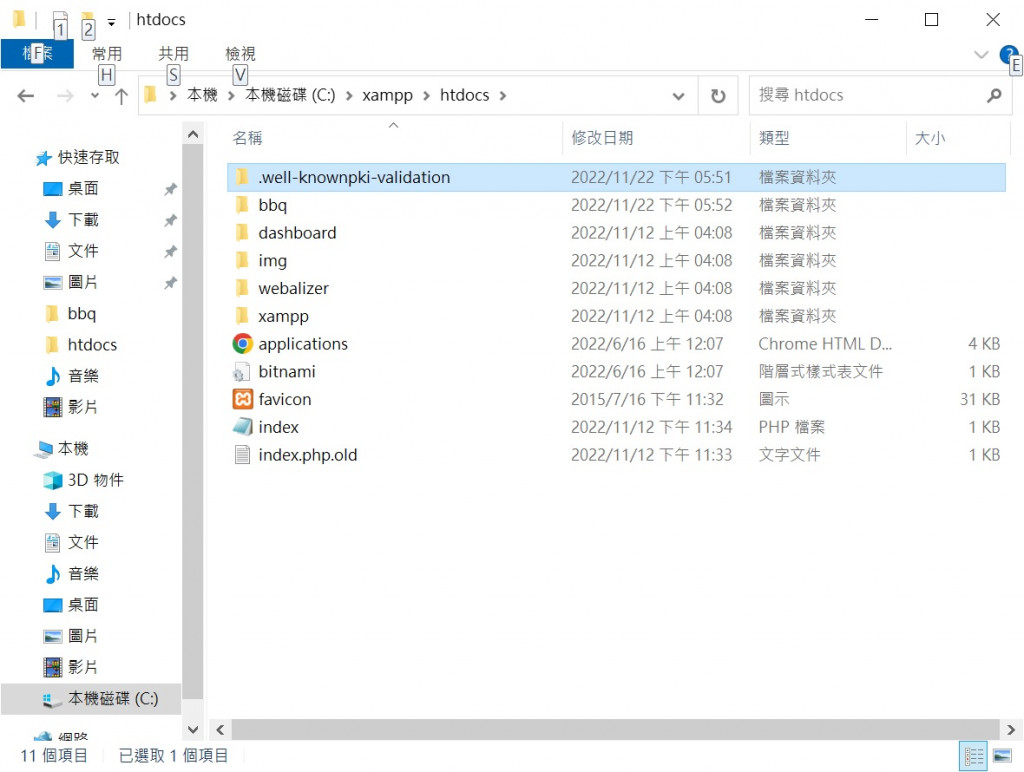1024x772 pixels.
Task: Click 文件 under 本機 in sidebar
Action: point(71,543)
